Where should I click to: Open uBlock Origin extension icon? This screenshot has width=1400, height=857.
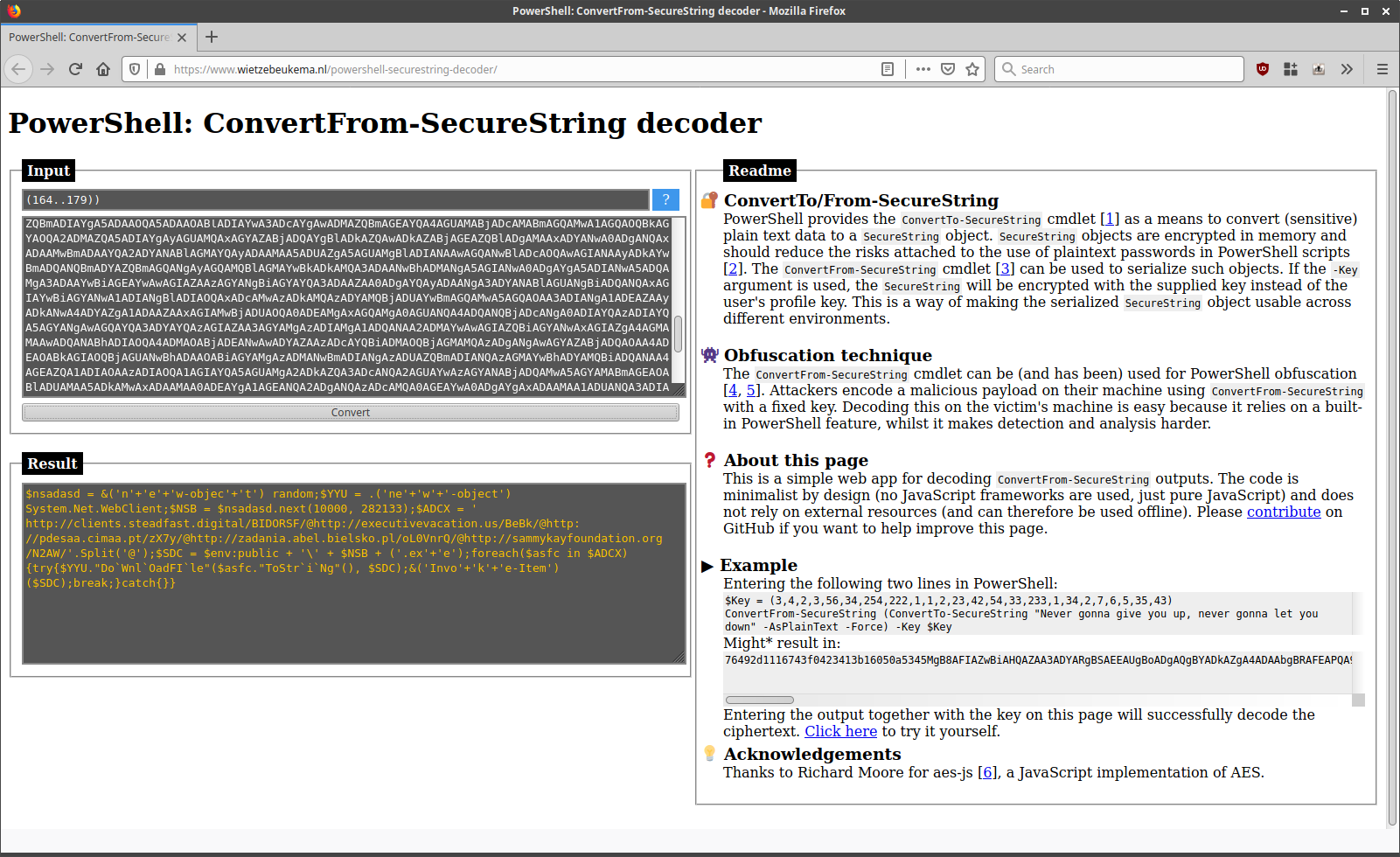[x=1263, y=69]
